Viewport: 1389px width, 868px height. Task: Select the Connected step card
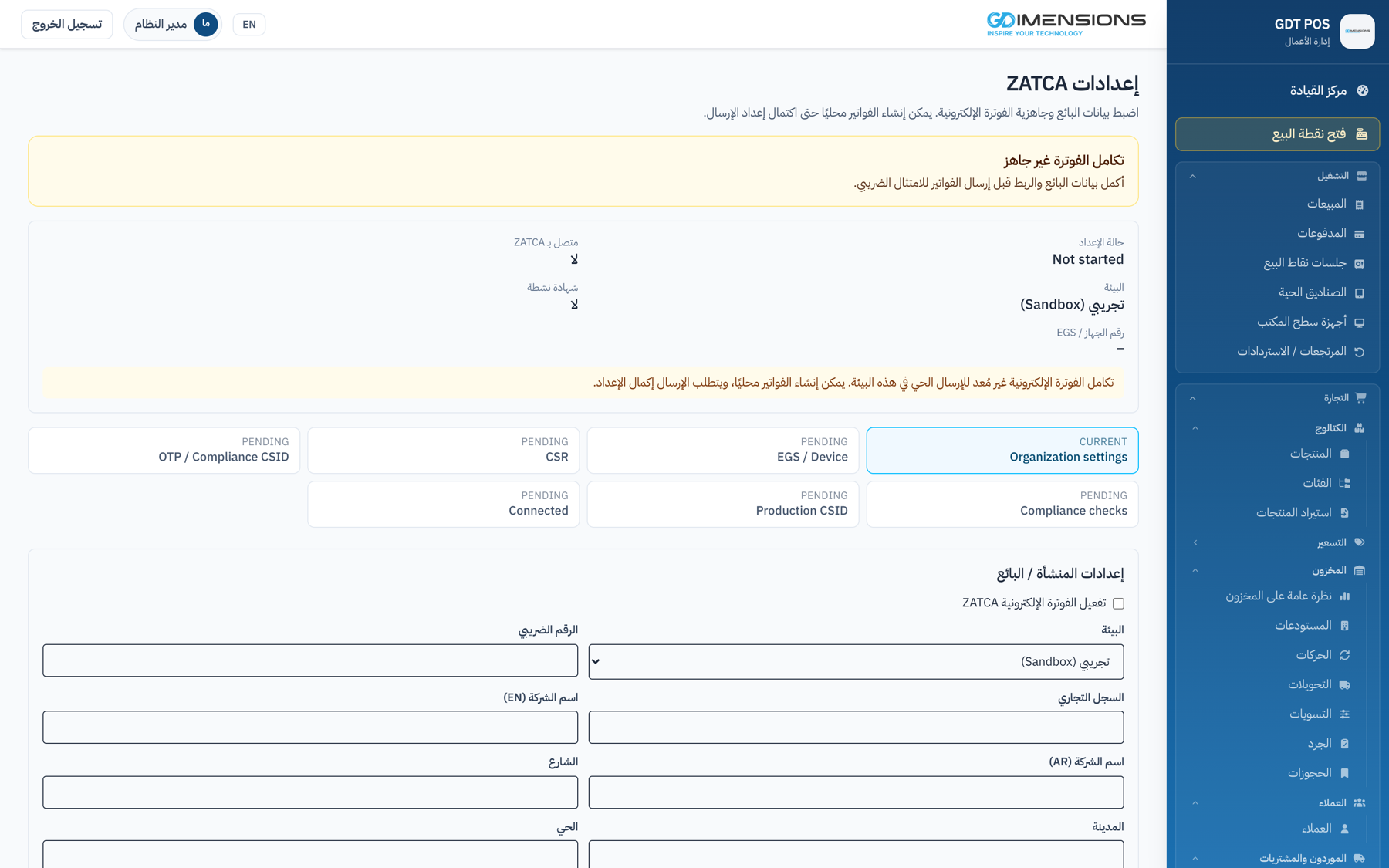(x=444, y=505)
